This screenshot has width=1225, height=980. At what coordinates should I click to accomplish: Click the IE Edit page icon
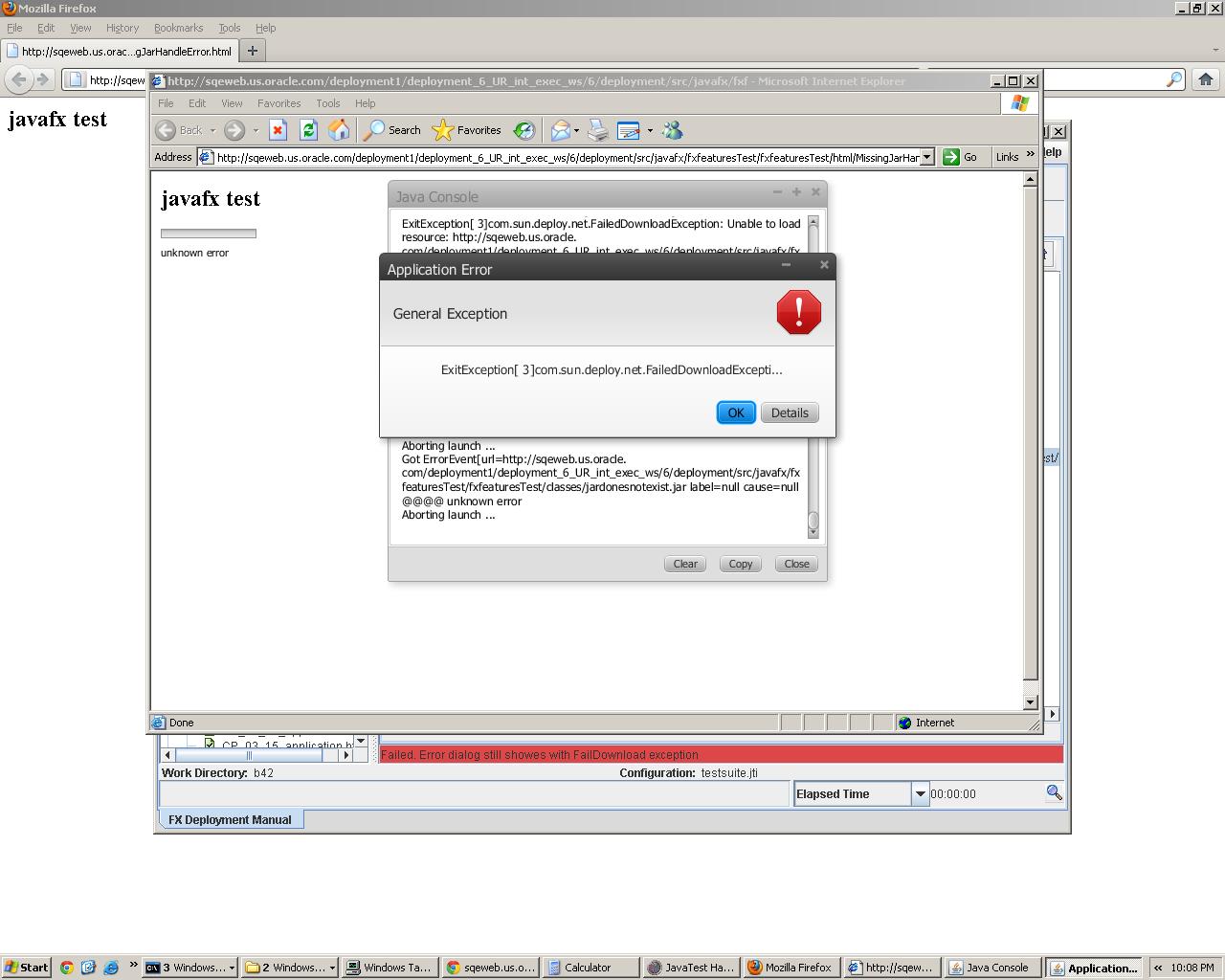tap(629, 130)
